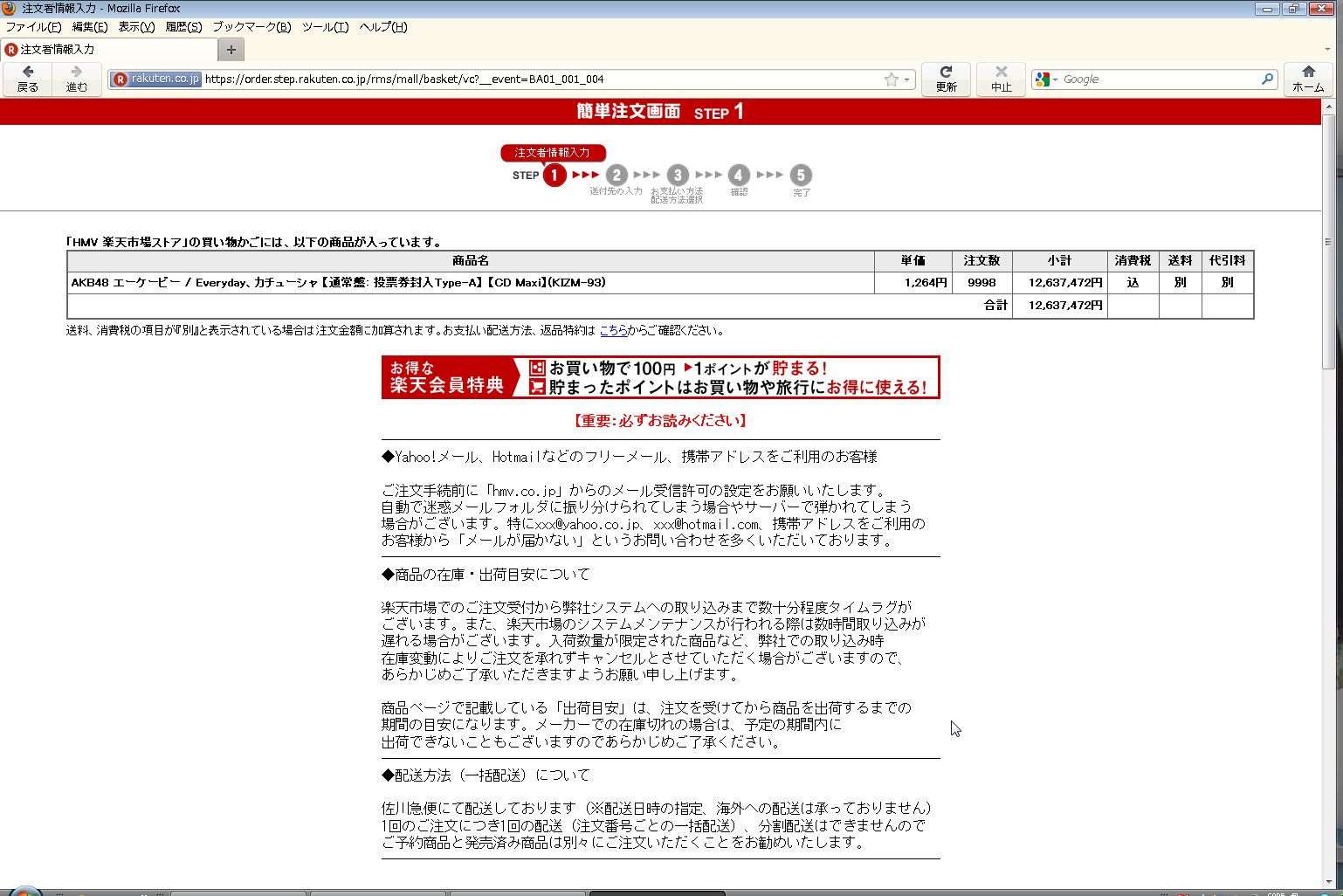The height and width of the screenshot is (896, 1343).
Task: Stop loading with the 中止 button
Action: (1001, 79)
